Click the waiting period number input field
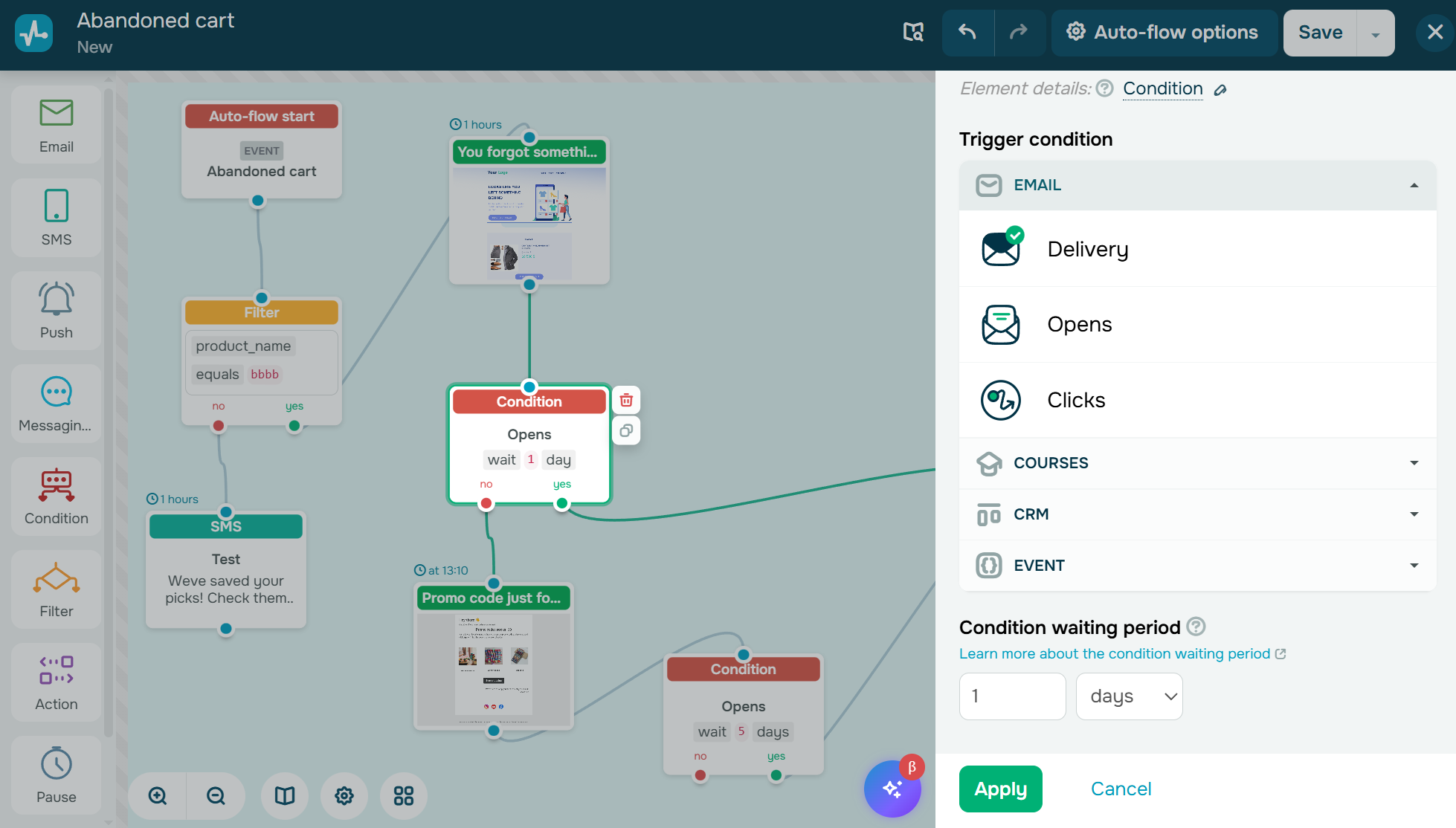This screenshot has height=828, width=1456. (1012, 696)
